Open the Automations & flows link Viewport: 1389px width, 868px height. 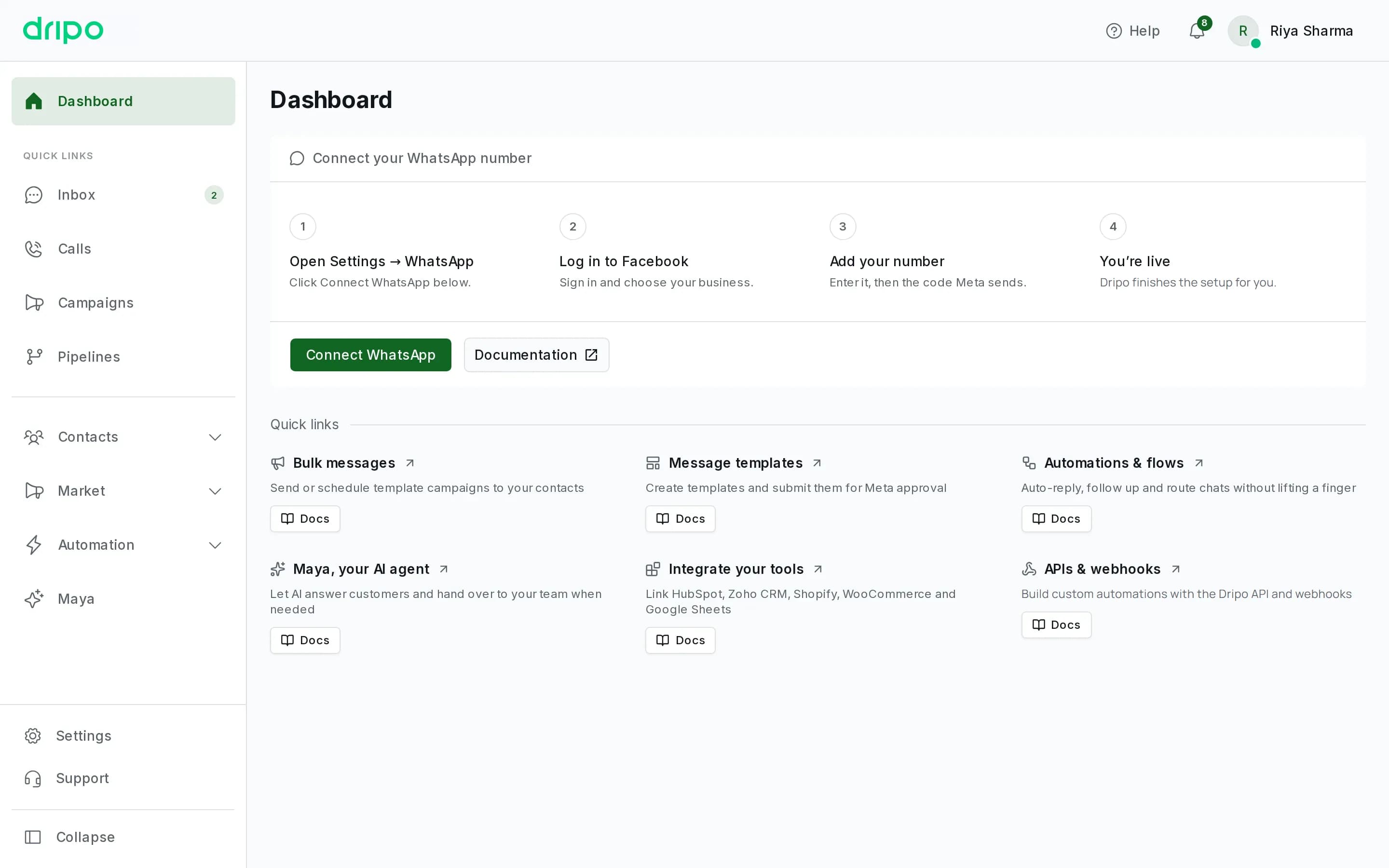(x=1114, y=463)
